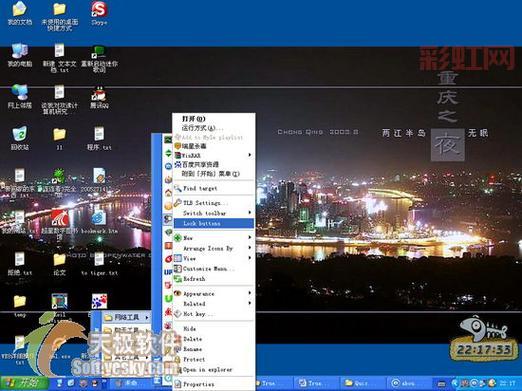Click the green New plus icon
The image size is (522, 391).
[178, 238]
